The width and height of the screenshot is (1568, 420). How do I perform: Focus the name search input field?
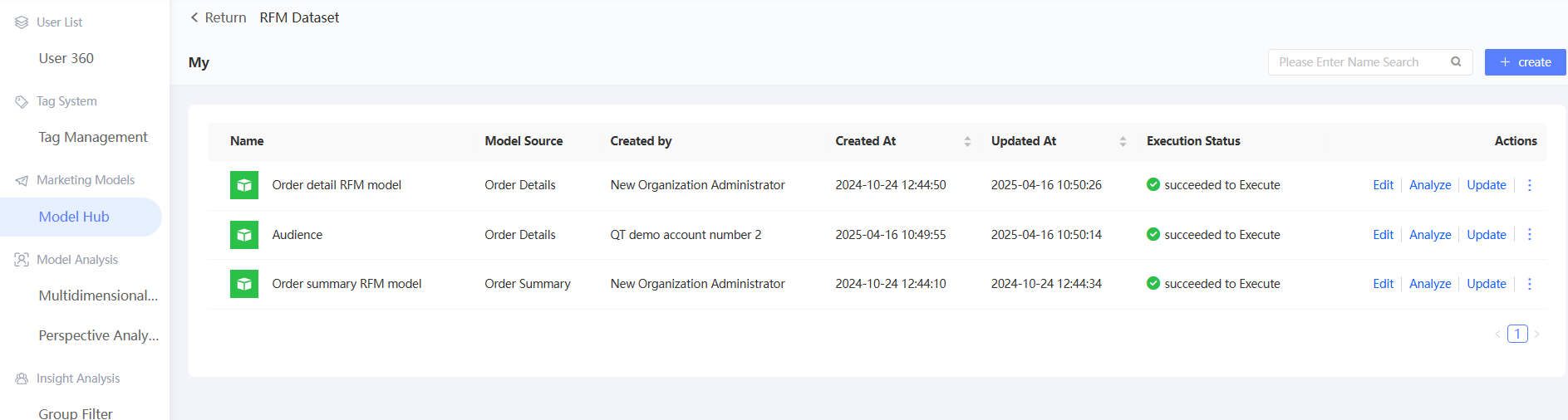pos(1359,62)
